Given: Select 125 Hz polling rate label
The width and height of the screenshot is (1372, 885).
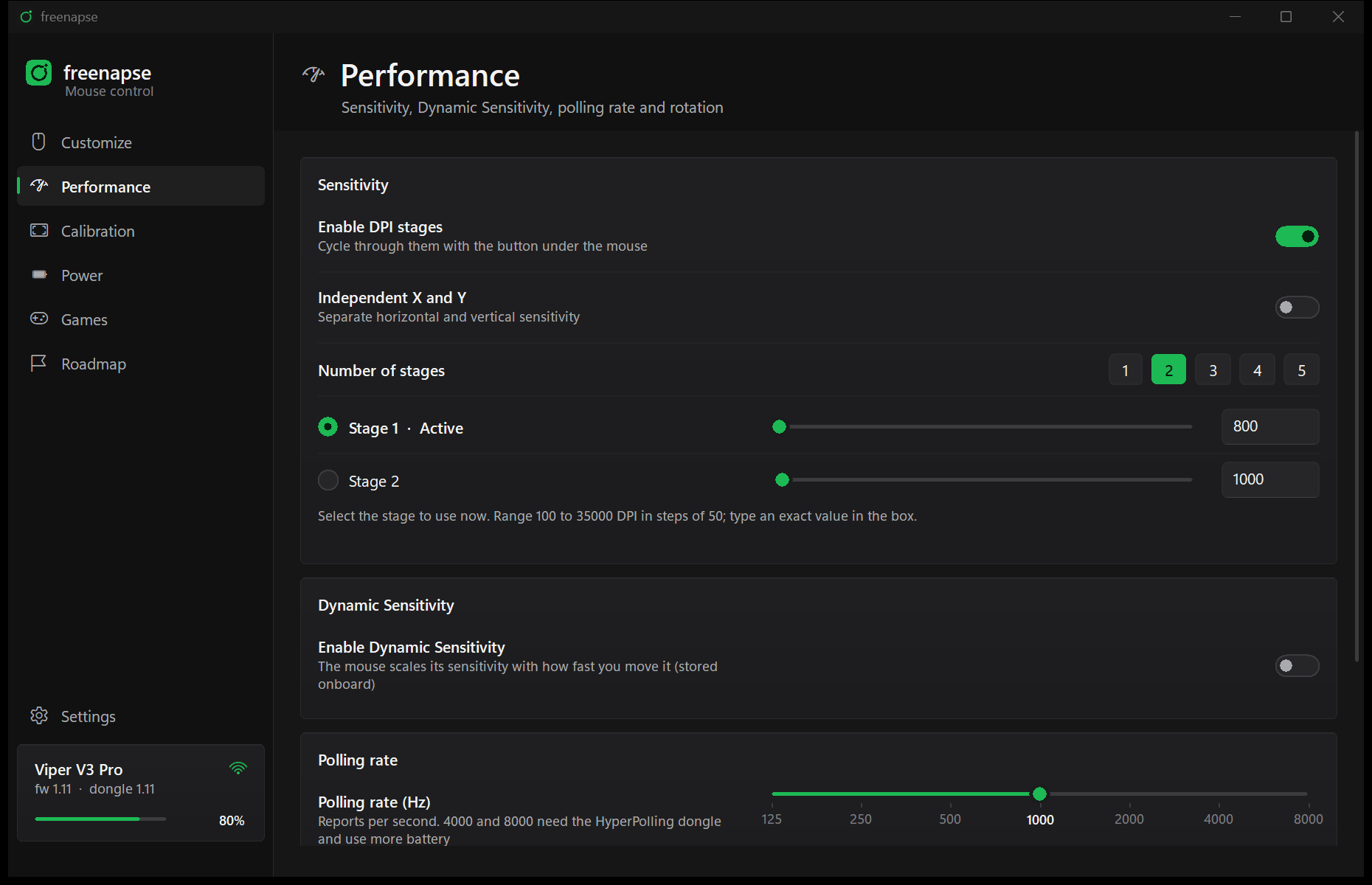Looking at the screenshot, I should [772, 819].
